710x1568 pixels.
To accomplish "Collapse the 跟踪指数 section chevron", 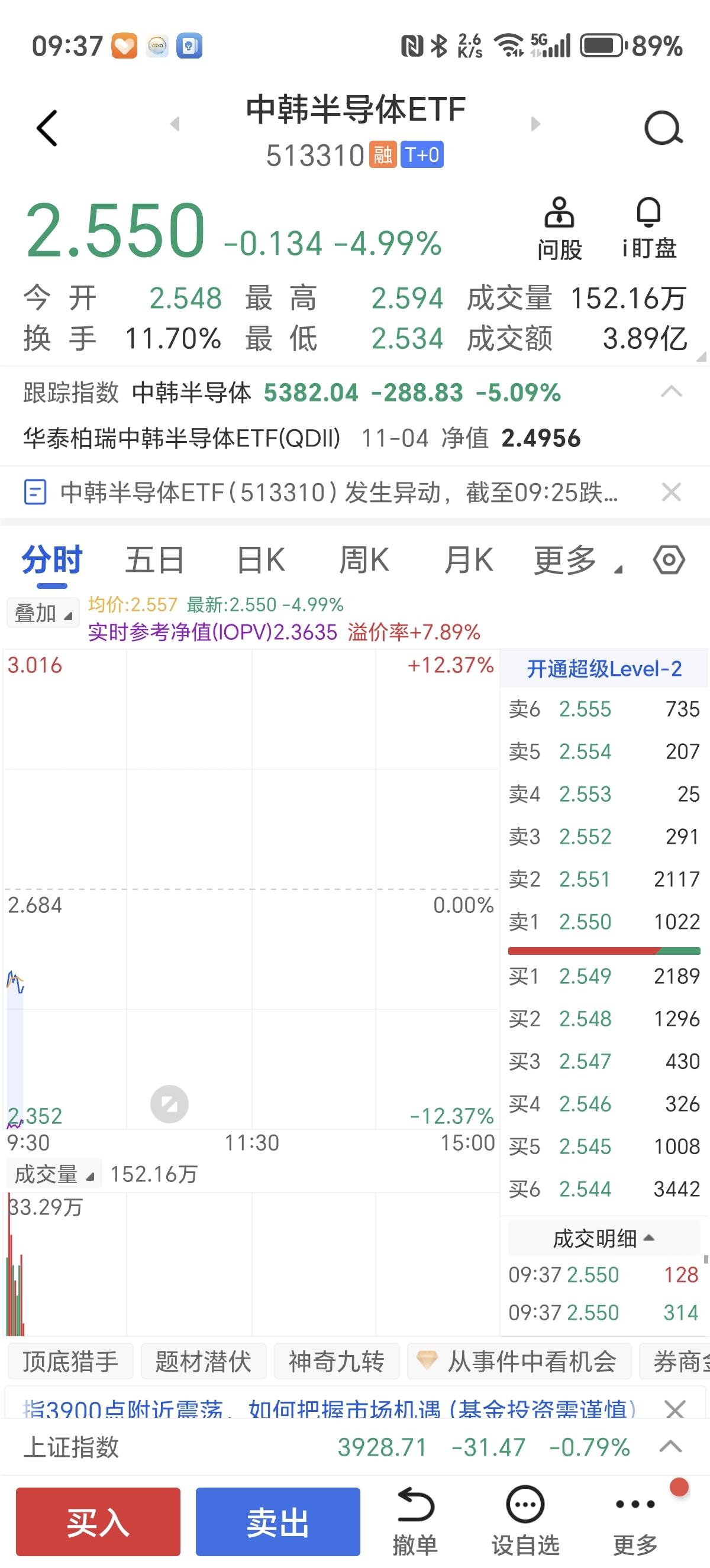I will [x=671, y=391].
